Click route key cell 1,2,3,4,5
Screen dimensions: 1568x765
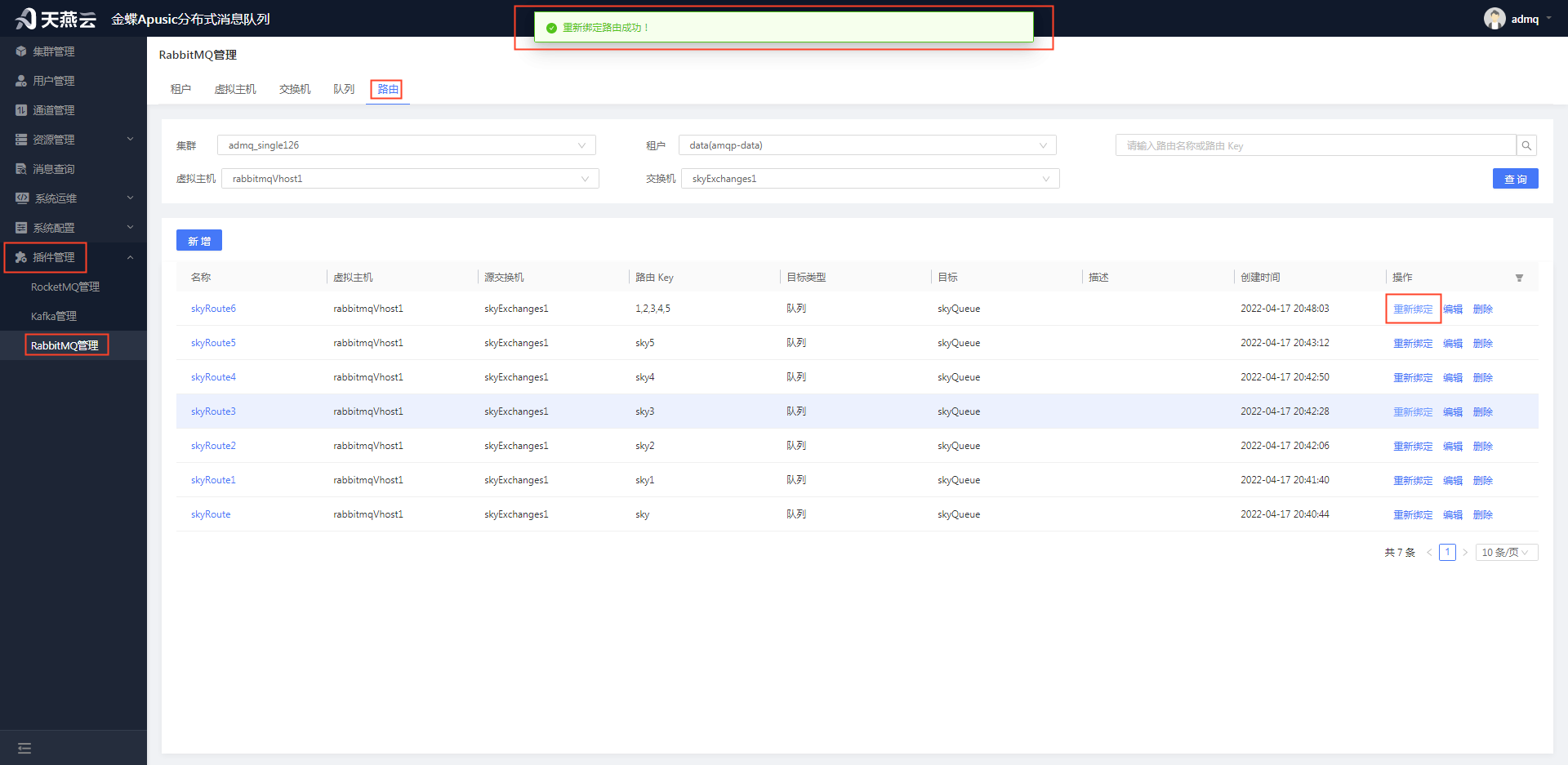pyautogui.click(x=653, y=309)
